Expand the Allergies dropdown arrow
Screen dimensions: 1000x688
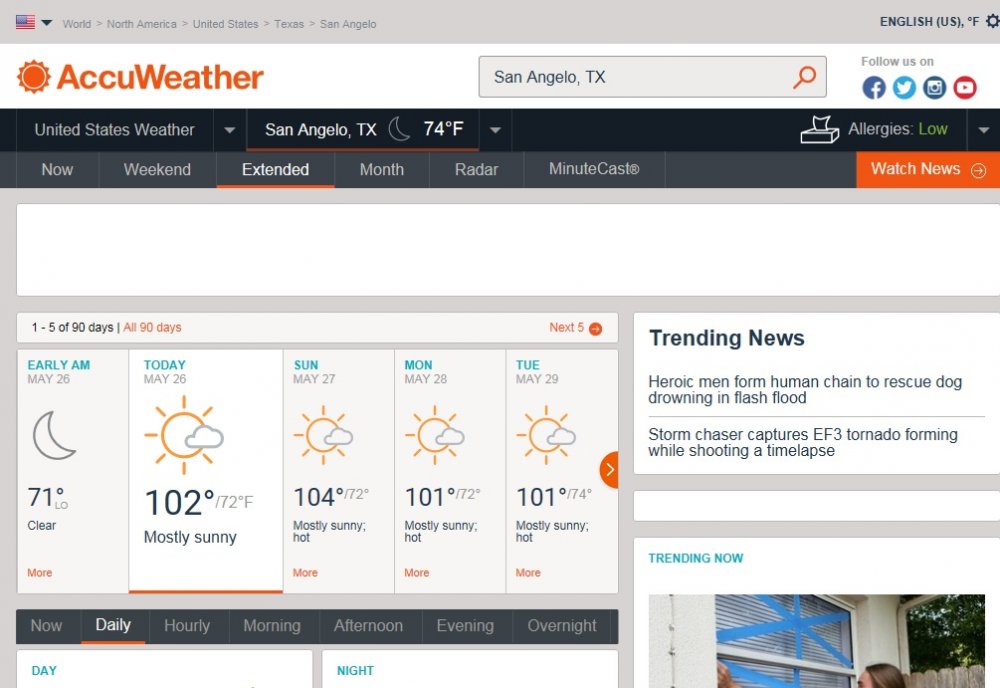(x=983, y=130)
